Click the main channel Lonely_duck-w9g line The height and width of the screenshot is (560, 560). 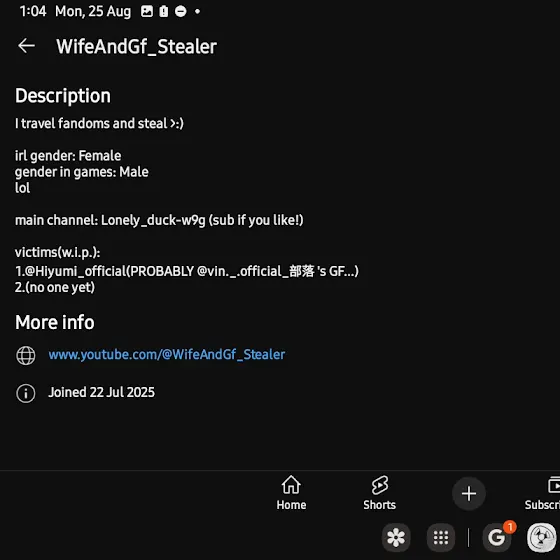tap(159, 220)
